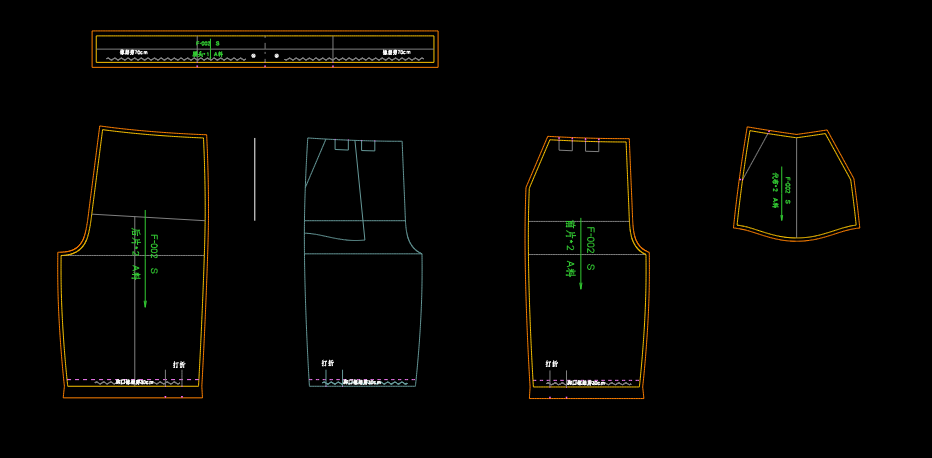Select left belt loop rectangle on cyan draft
932x458 pixels.
click(x=341, y=145)
